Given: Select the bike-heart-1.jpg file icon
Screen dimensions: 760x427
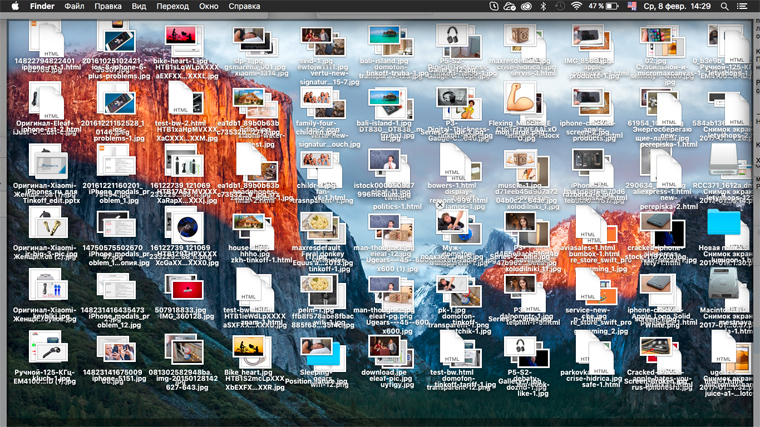Looking at the screenshot, I should (181, 38).
